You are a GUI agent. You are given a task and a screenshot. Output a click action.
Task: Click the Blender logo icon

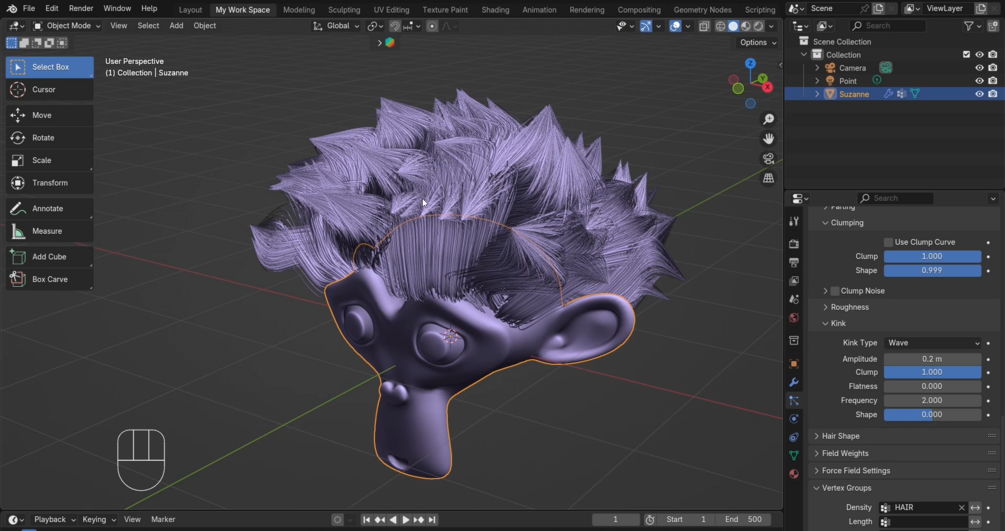click(x=12, y=9)
